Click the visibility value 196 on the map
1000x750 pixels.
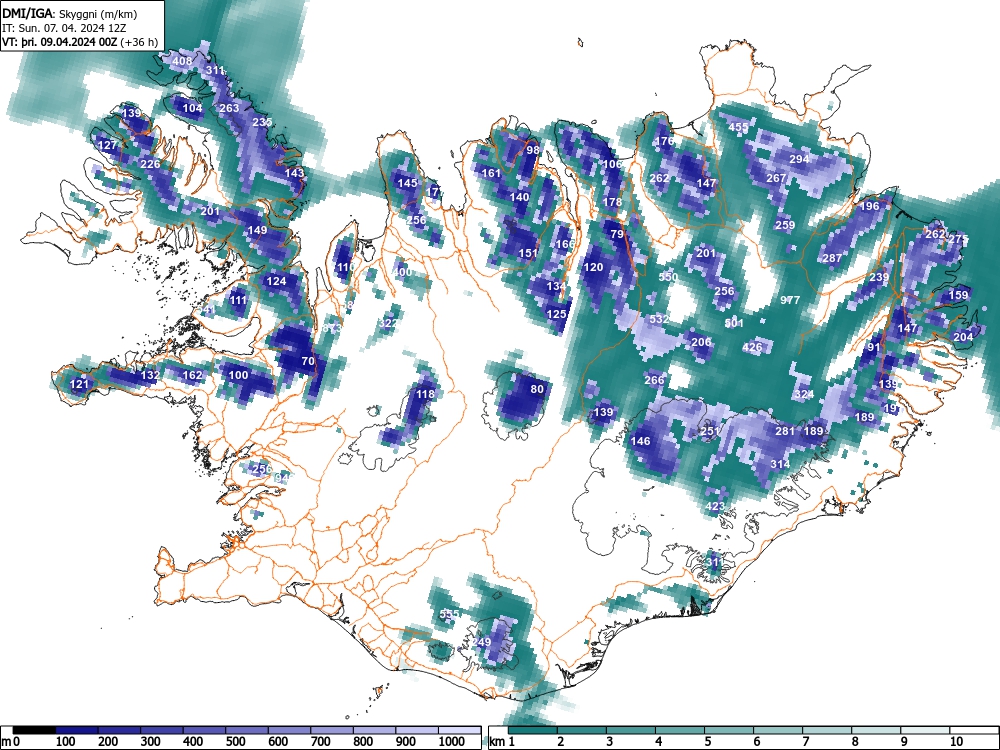coord(869,206)
